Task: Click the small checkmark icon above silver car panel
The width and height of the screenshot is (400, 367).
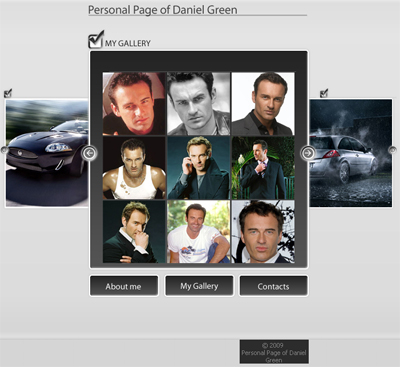Action: pos(324,93)
